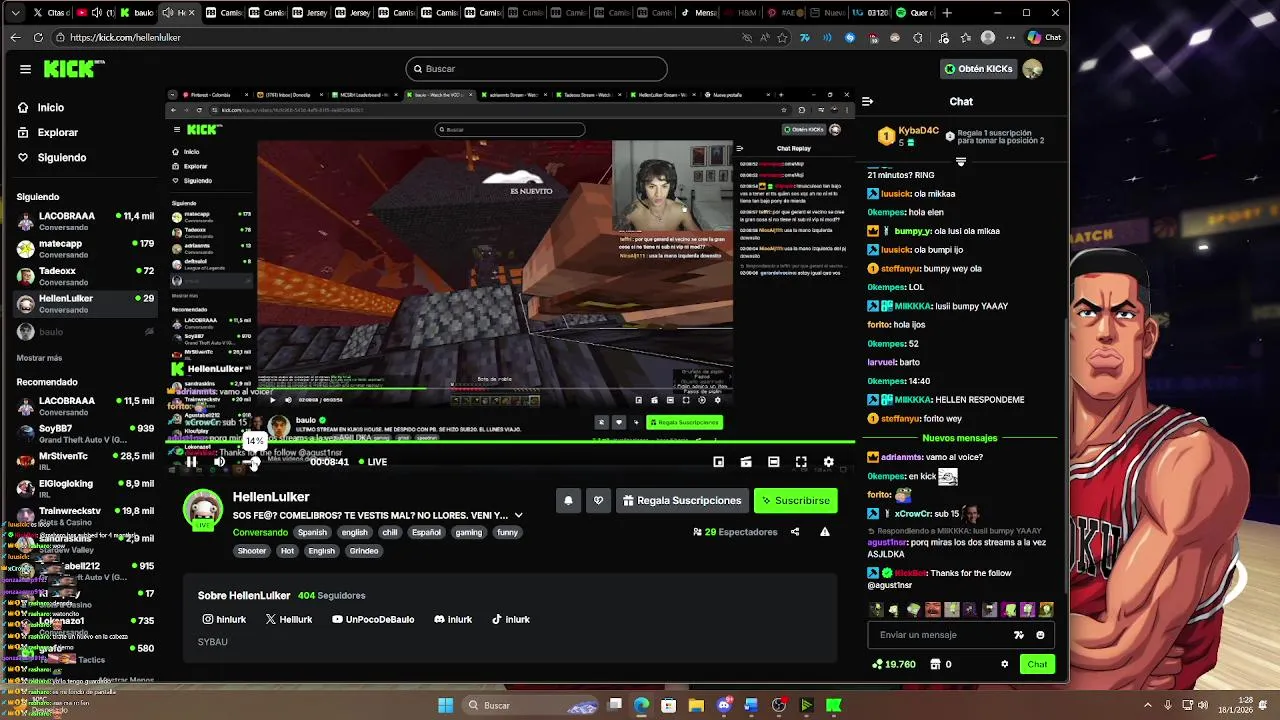The height and width of the screenshot is (720, 1280).
Task: Open the KICKs balance 19.760
Action: [893, 664]
